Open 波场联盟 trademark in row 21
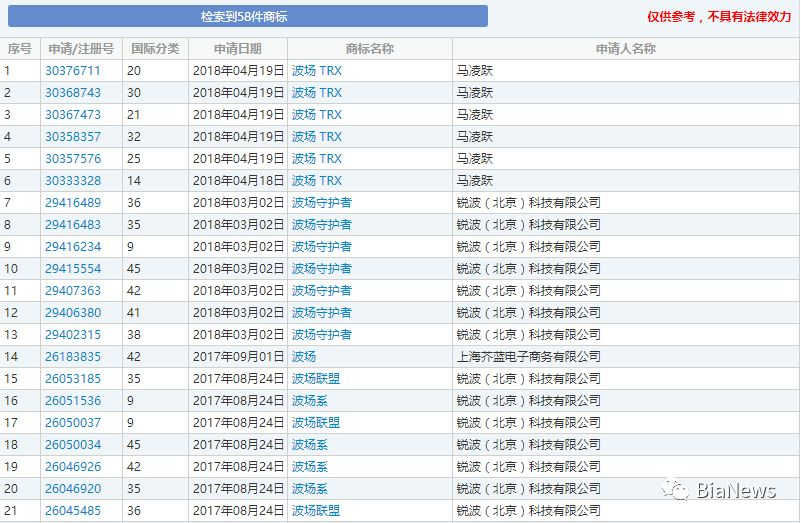 316,510
